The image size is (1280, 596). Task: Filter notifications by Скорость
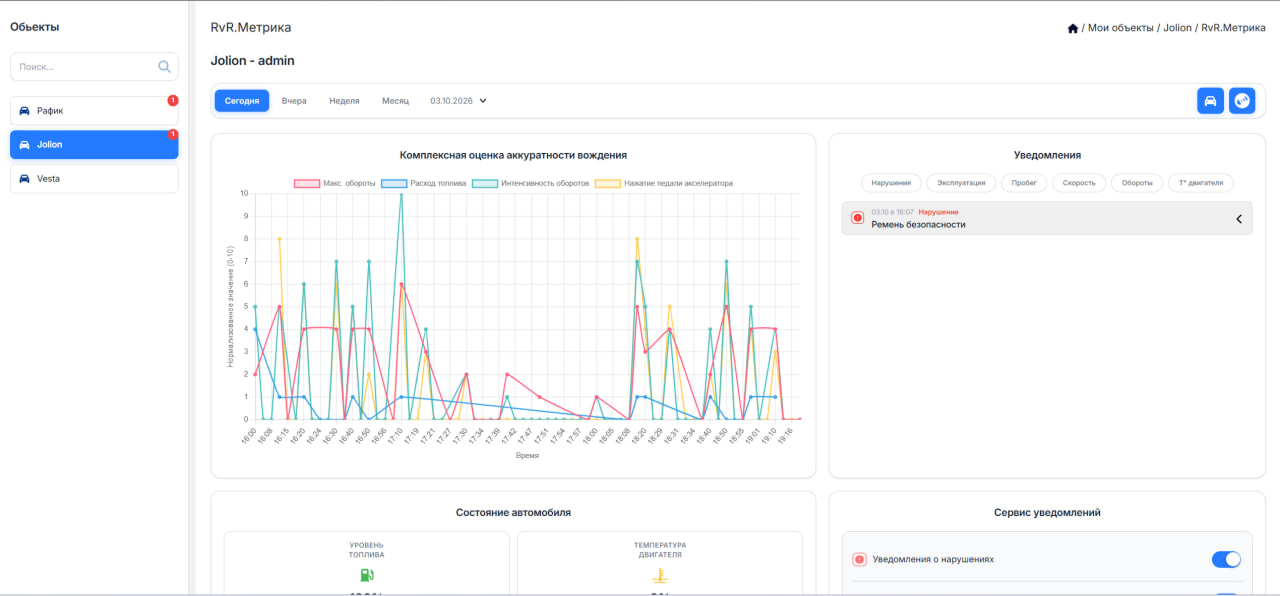coord(1080,183)
